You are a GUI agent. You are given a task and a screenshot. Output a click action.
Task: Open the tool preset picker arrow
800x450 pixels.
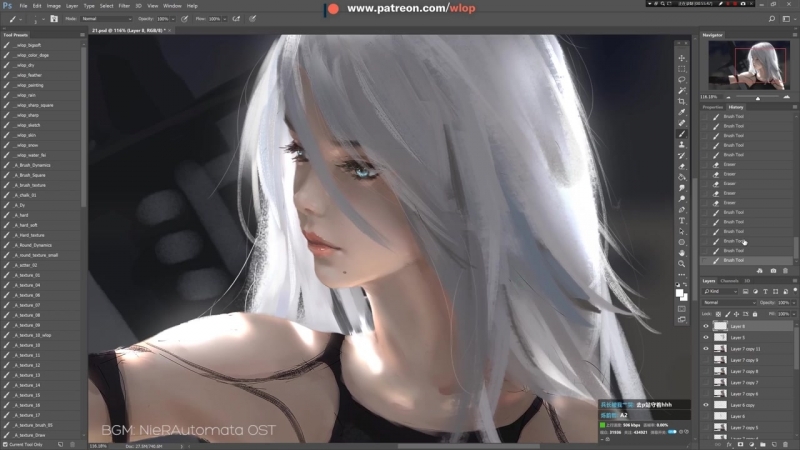(20, 19)
